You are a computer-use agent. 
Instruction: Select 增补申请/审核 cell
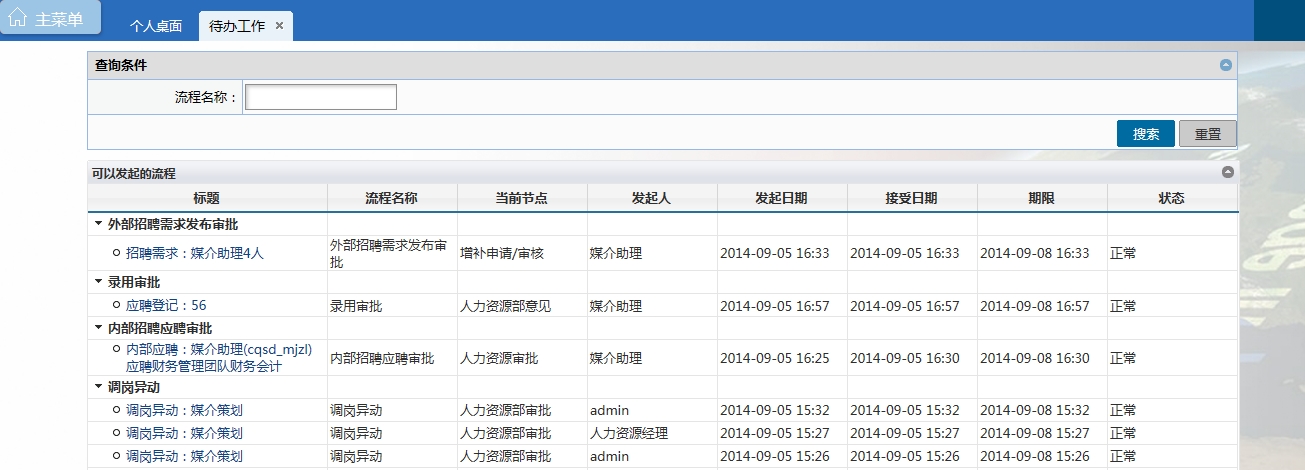[x=522, y=254]
